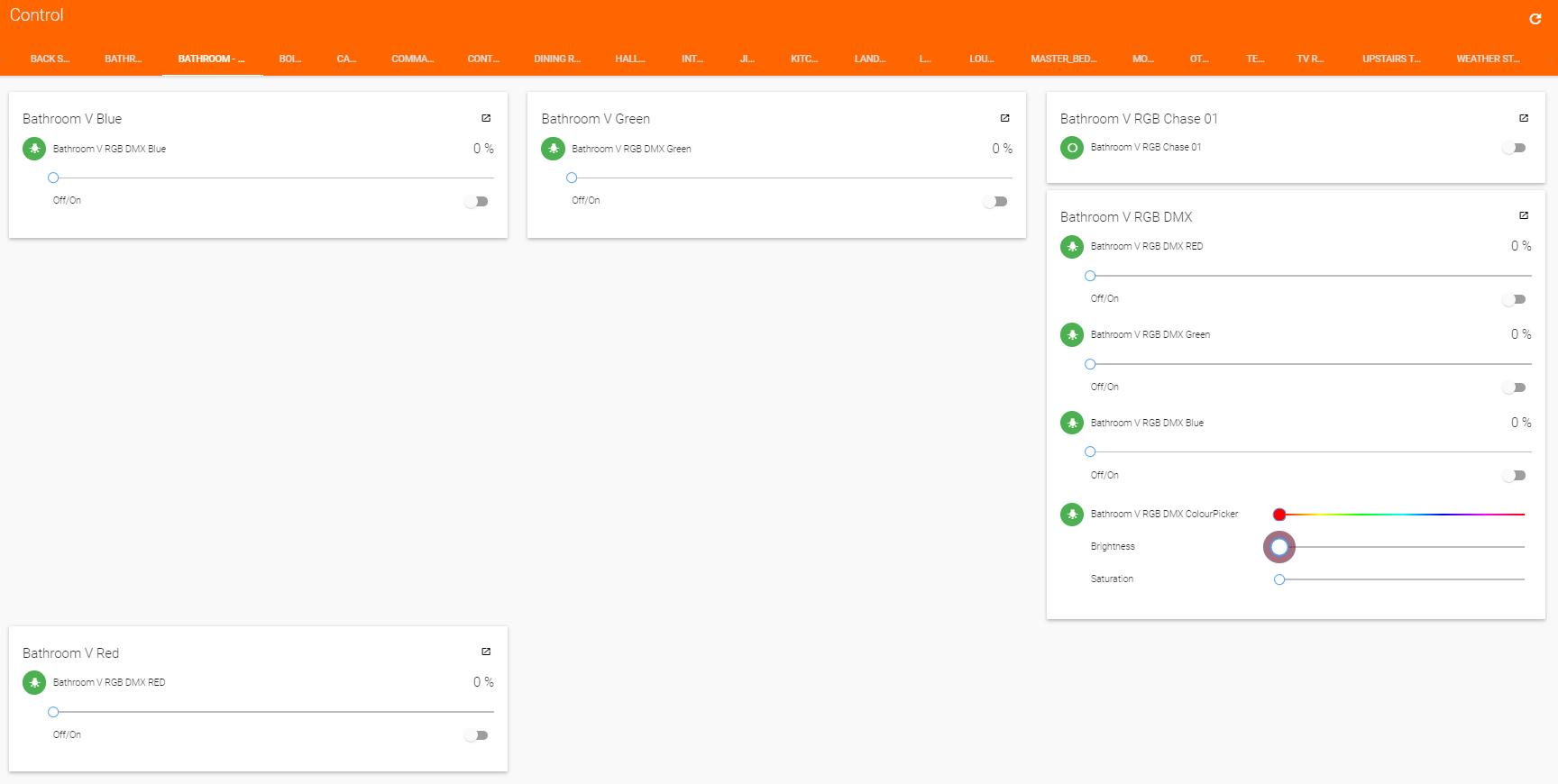Click the "Bathroom V Green" card title

pos(596,119)
